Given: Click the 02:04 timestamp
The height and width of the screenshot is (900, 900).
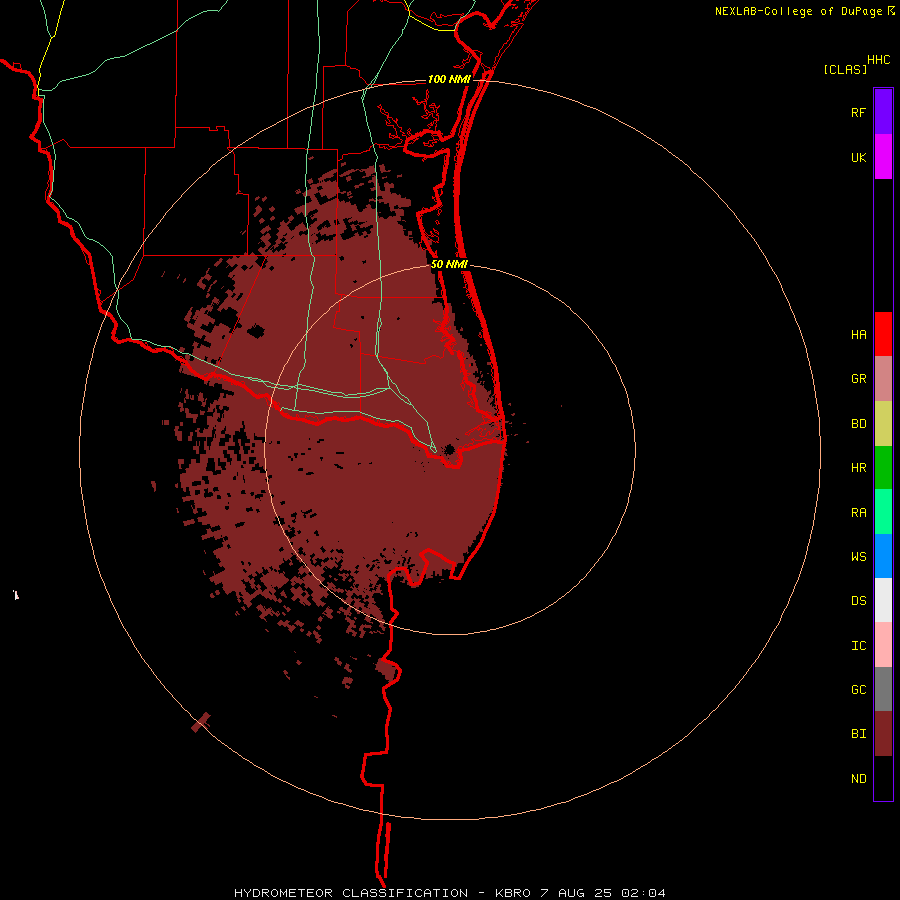Looking at the screenshot, I should coord(643,893).
